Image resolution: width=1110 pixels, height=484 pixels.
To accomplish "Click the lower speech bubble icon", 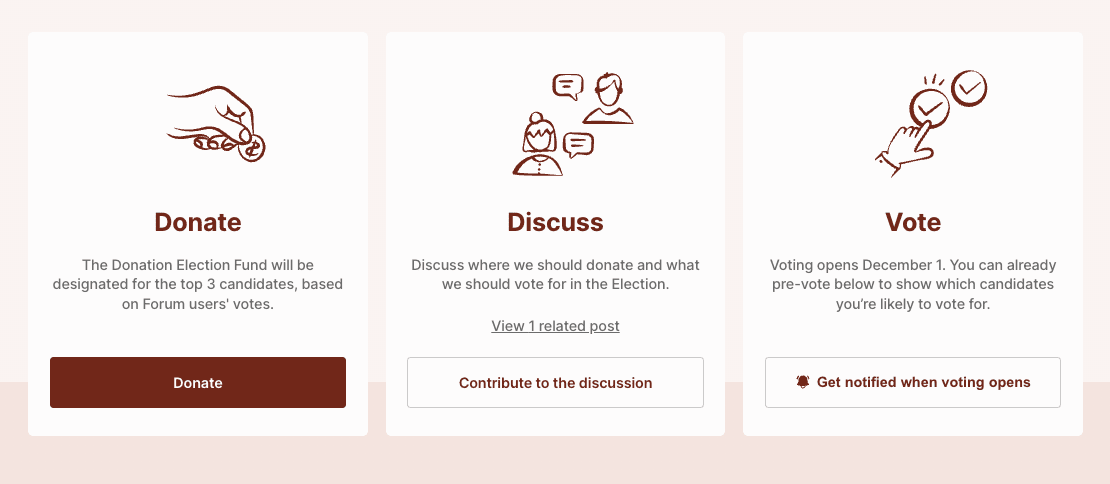I will coord(578,145).
